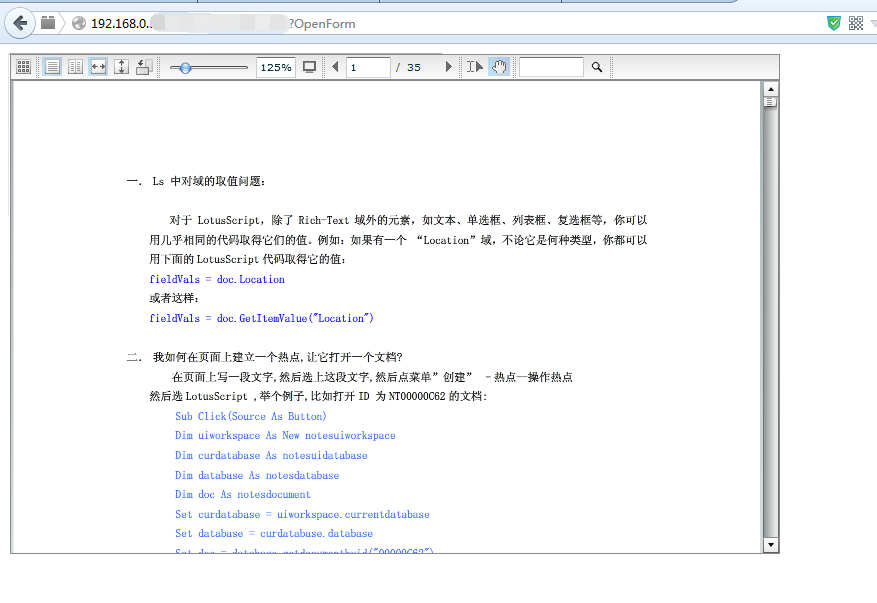Viewport: 877px width, 603px height.
Task: Go to previous page arrow
Action: point(335,67)
